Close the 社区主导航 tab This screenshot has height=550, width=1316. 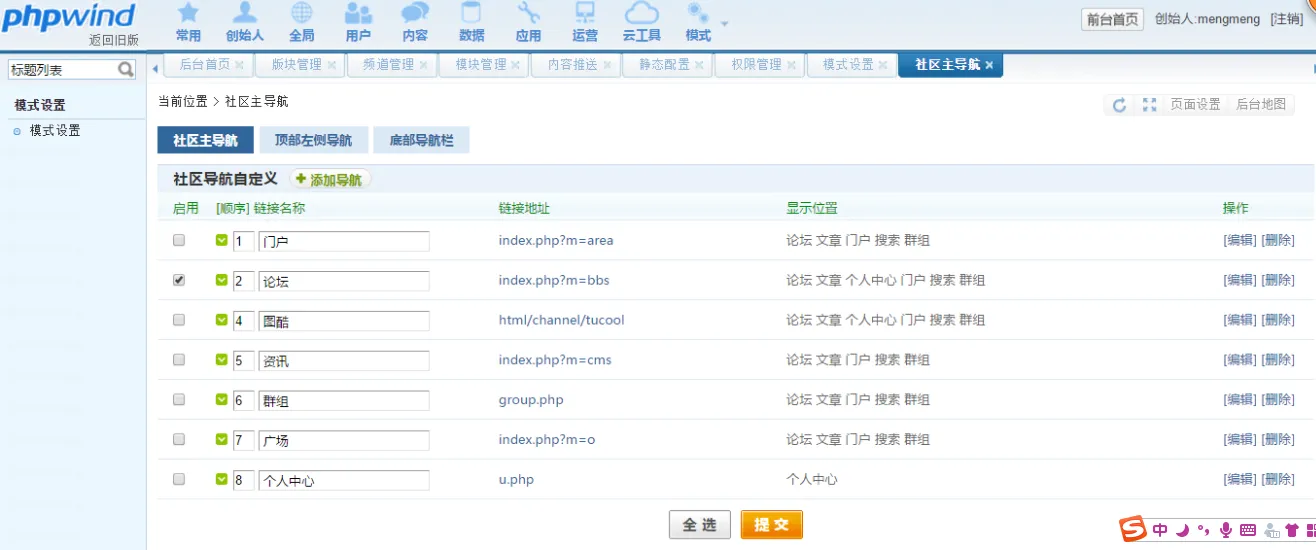[989, 65]
